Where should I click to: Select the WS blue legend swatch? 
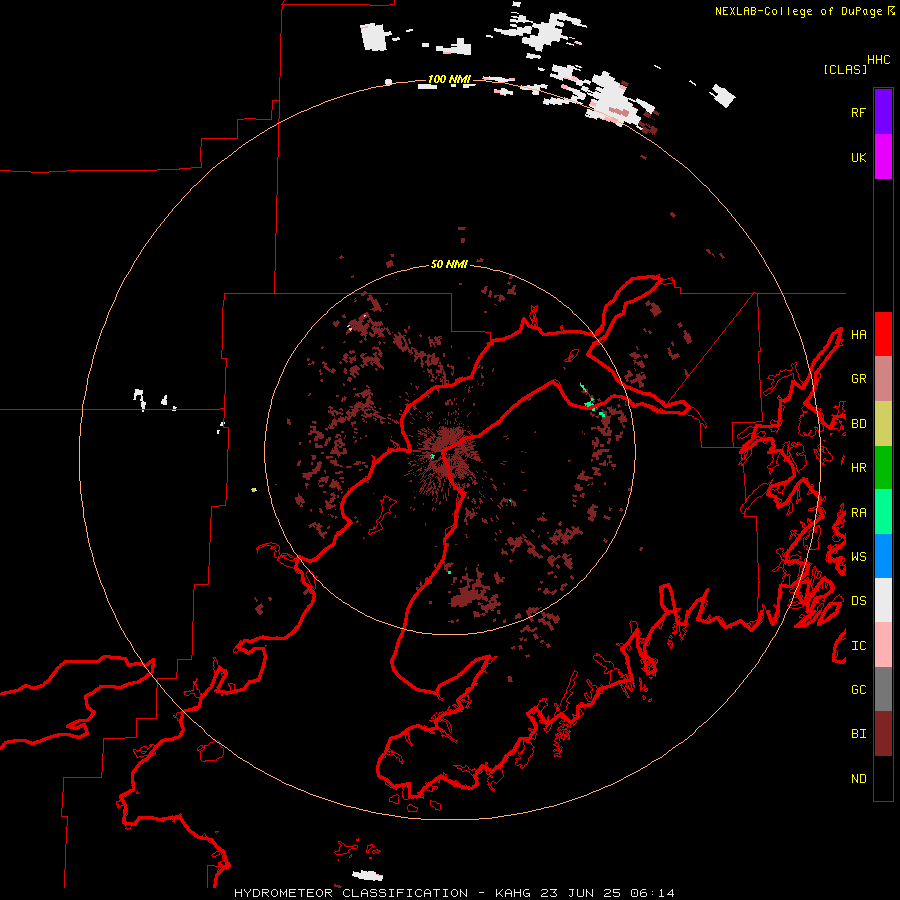[883, 556]
